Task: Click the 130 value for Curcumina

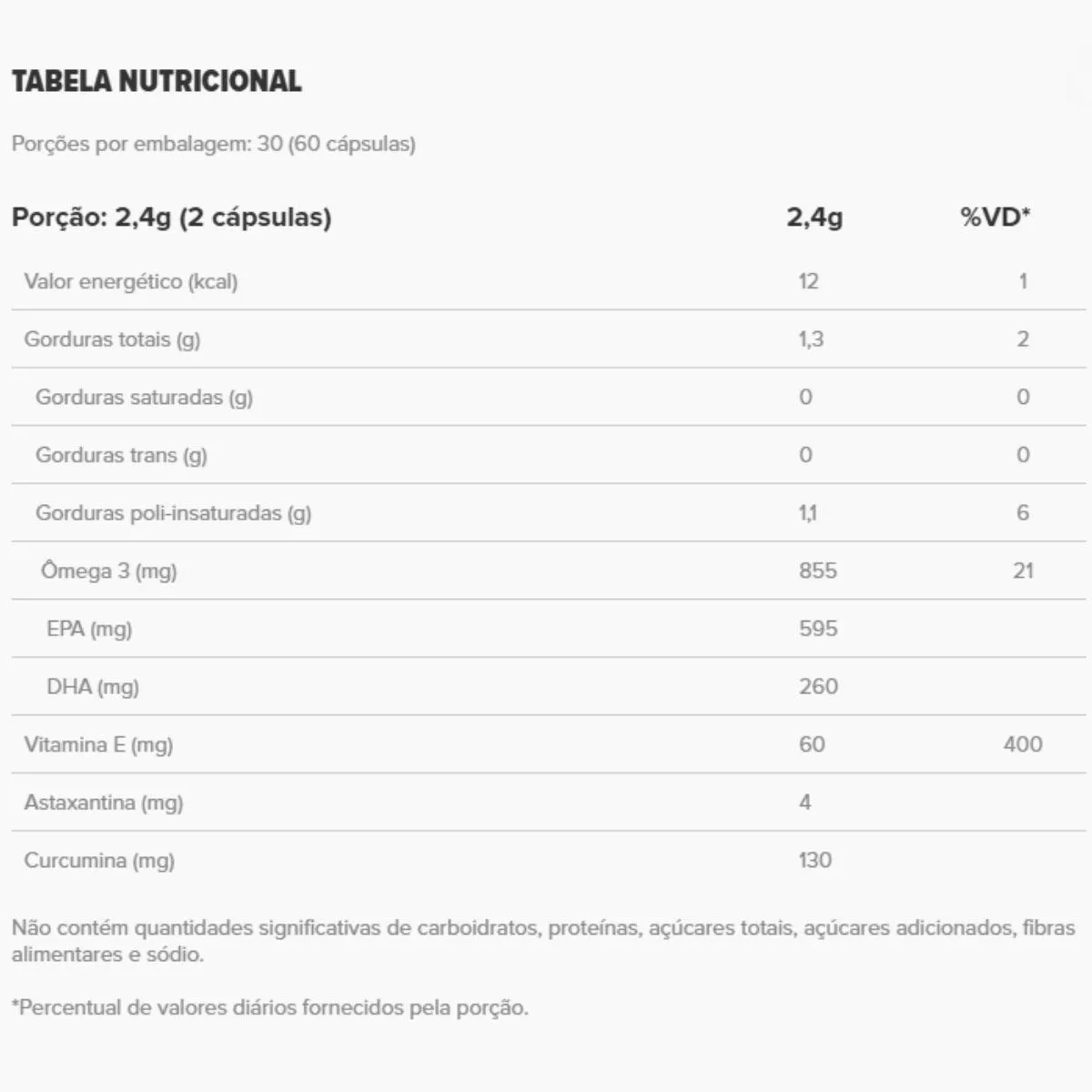Action: click(x=814, y=860)
